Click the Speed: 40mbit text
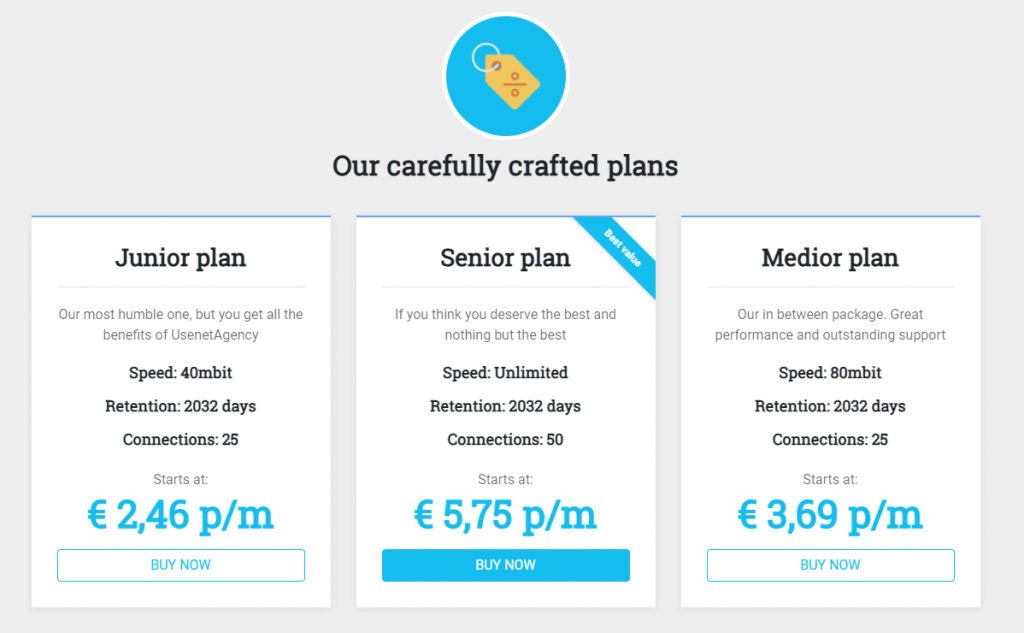Viewport: 1024px width, 633px height. [180, 373]
